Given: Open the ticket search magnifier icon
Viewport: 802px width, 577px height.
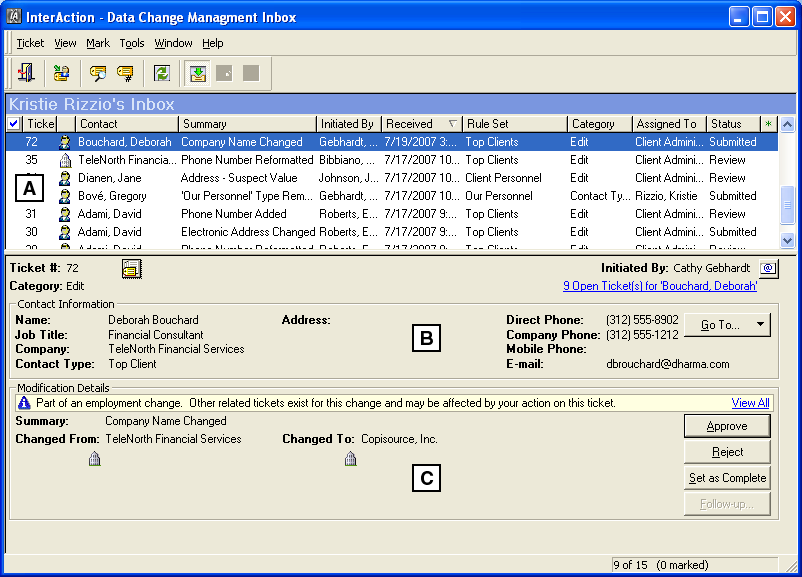Looking at the screenshot, I should 97,72.
